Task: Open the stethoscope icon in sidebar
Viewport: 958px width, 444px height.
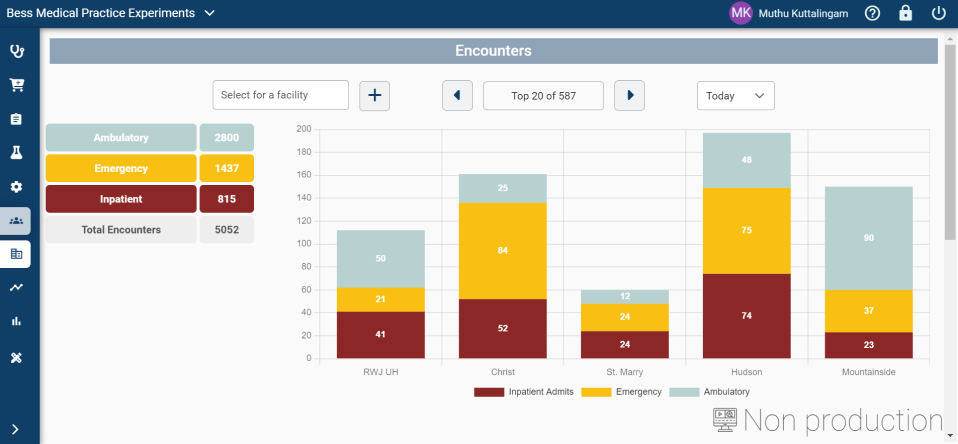Action: point(16,51)
